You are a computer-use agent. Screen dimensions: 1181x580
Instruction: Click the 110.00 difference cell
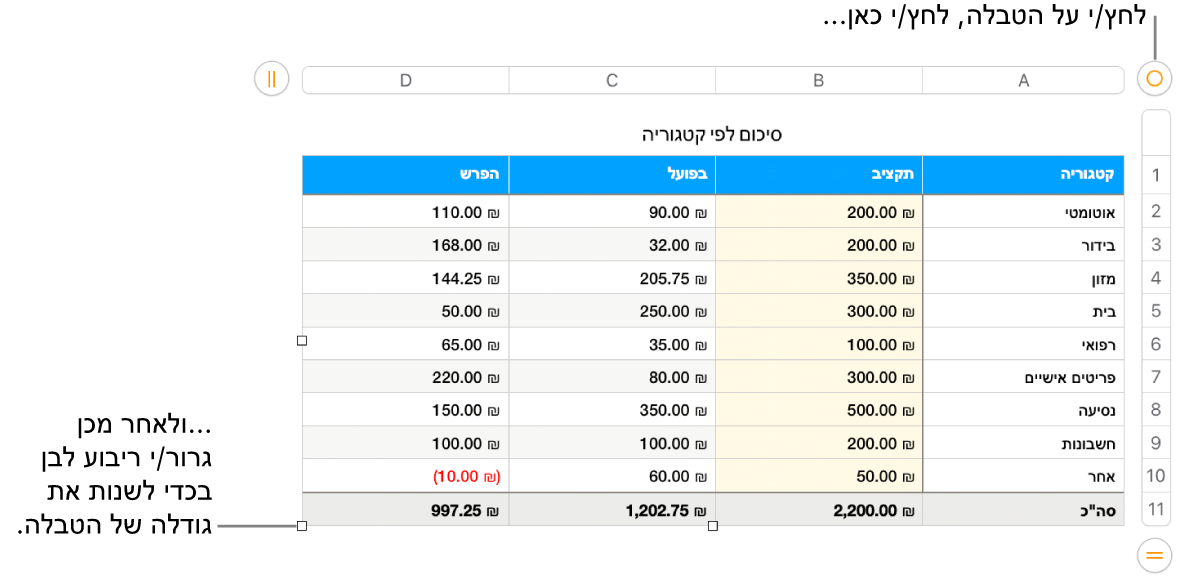[x=406, y=212]
